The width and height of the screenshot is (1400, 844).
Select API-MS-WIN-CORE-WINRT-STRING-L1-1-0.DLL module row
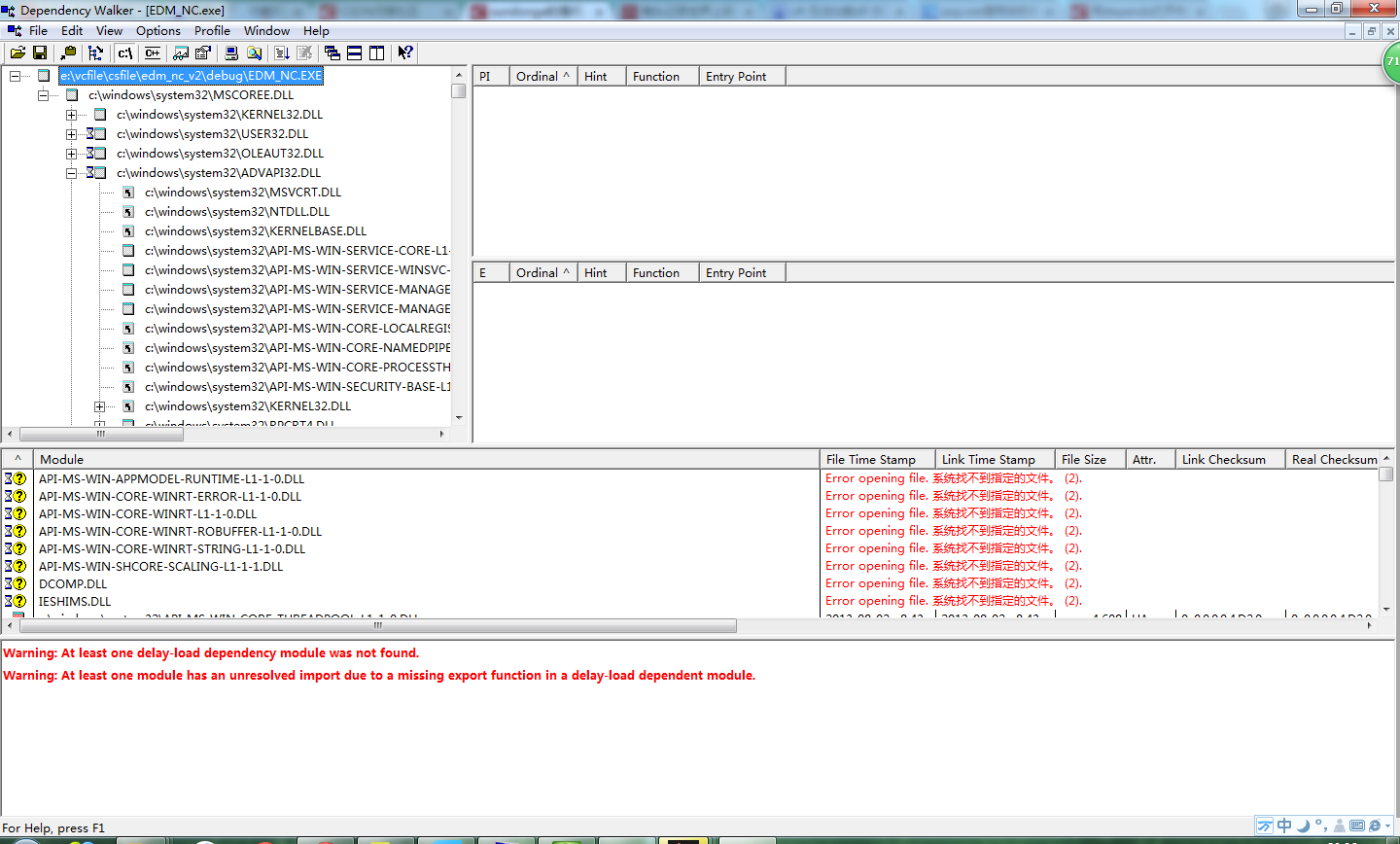[x=690, y=548]
